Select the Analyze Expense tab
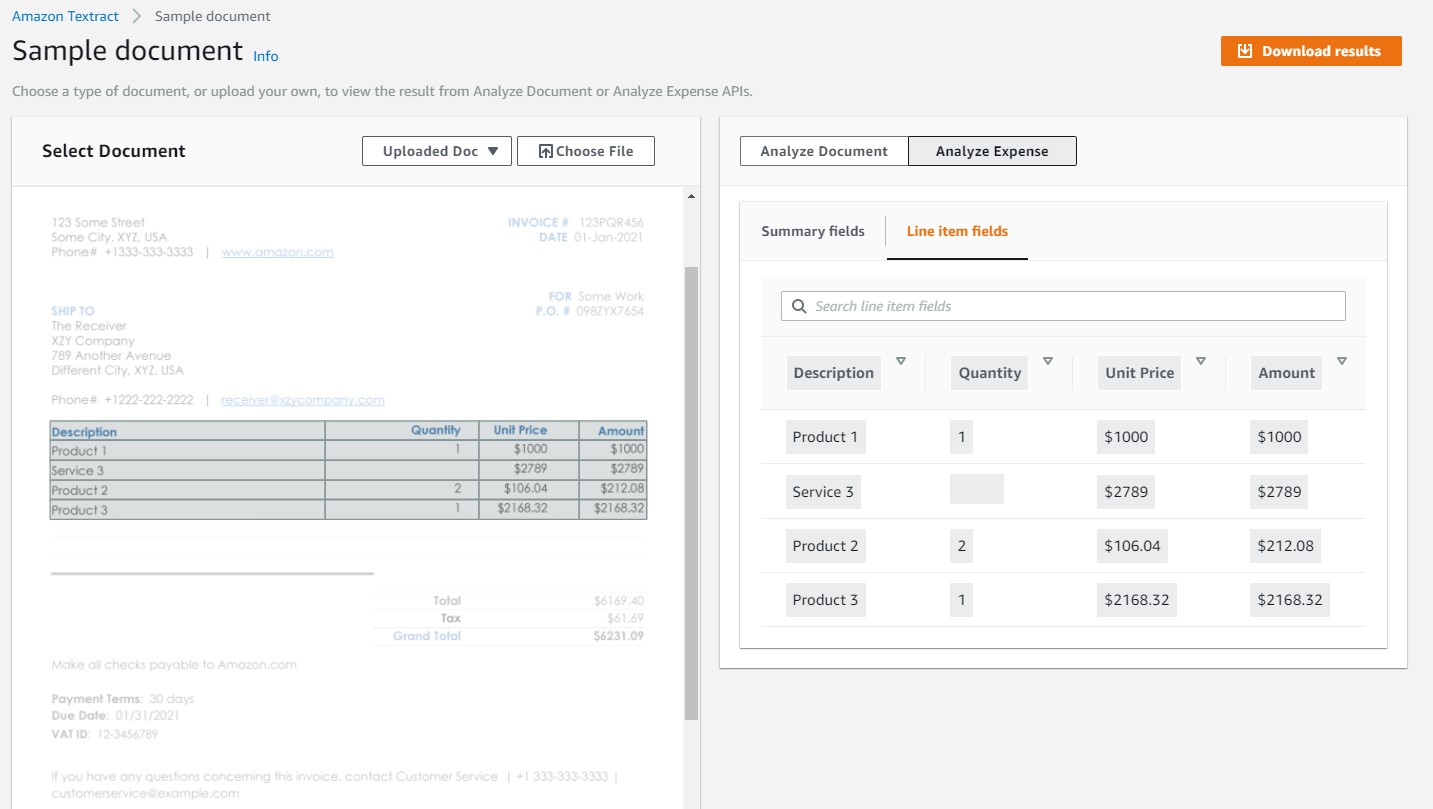The height and width of the screenshot is (809, 1433). 991,150
